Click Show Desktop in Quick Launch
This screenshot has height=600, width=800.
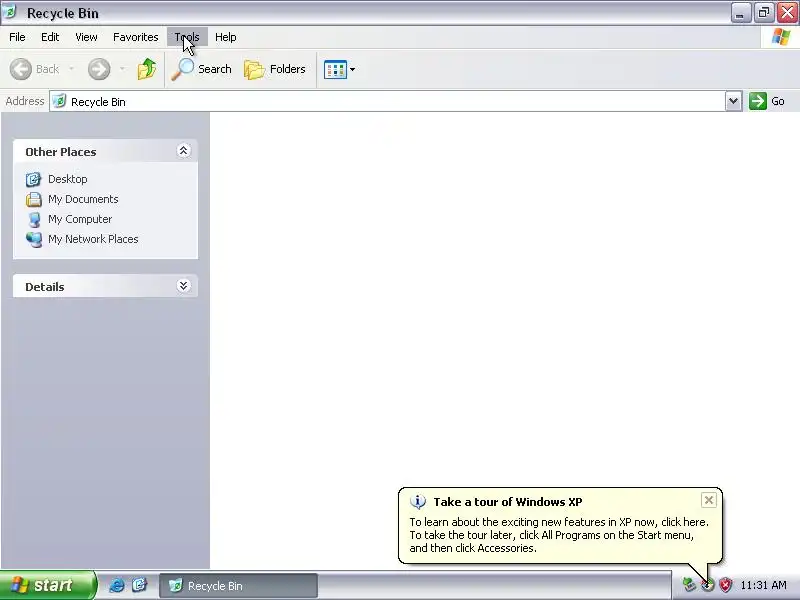pos(140,585)
